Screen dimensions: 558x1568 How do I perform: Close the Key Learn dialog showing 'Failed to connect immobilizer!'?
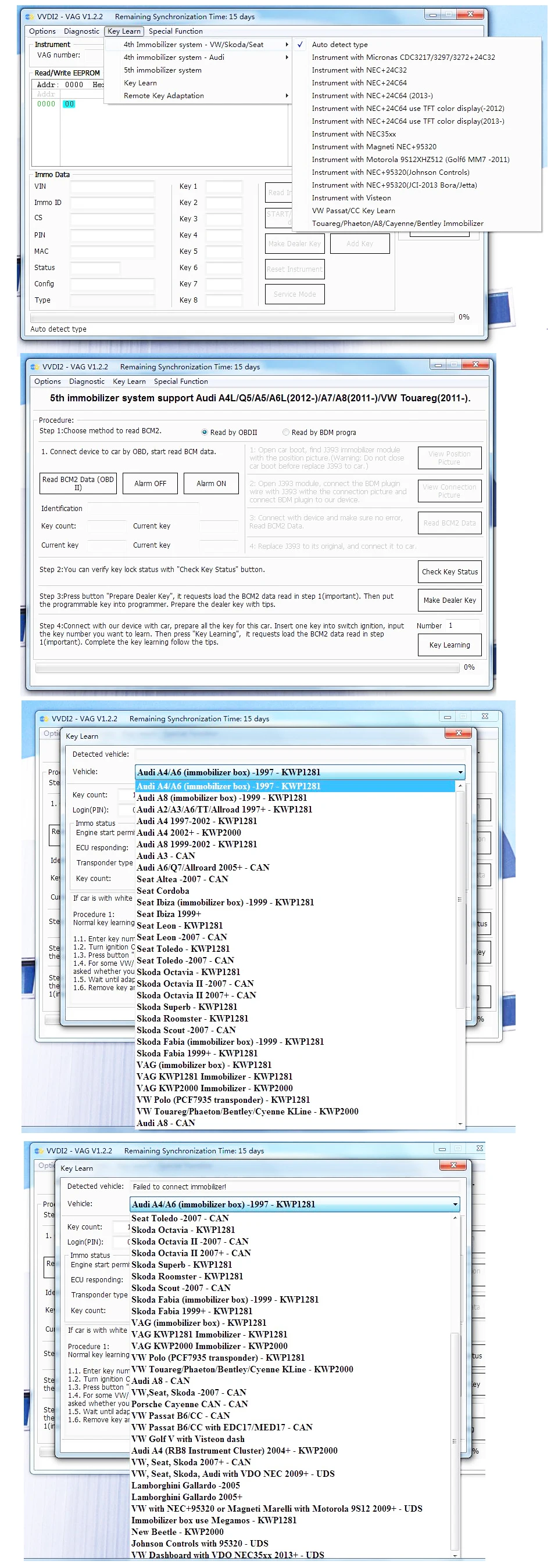(x=453, y=1166)
